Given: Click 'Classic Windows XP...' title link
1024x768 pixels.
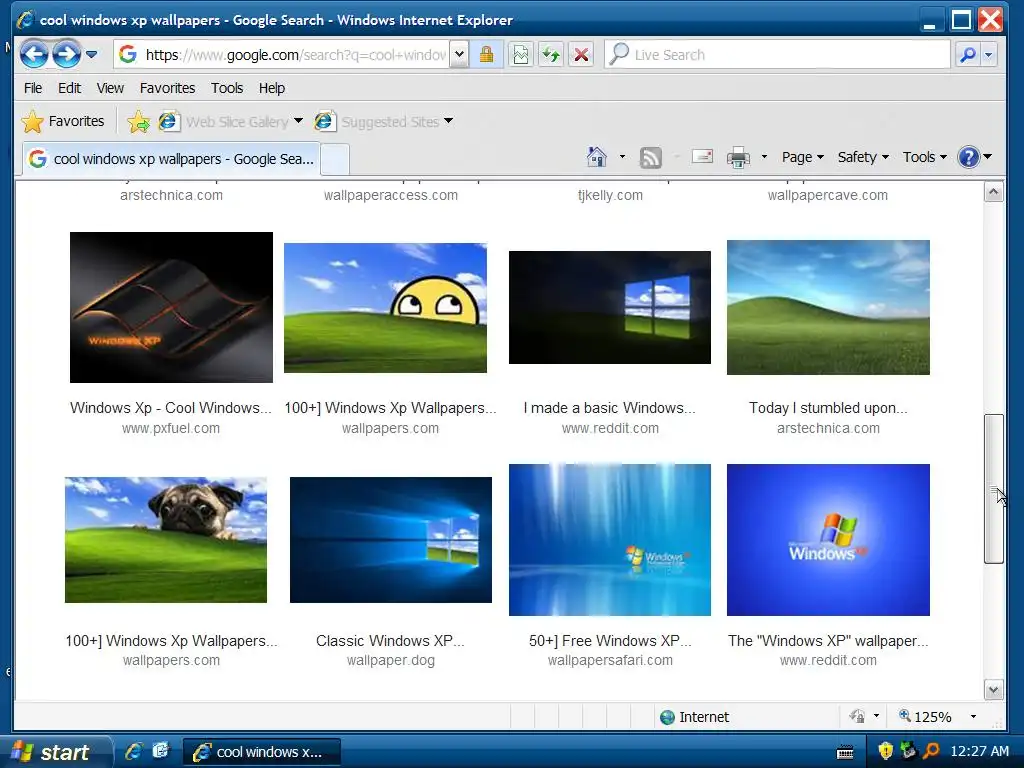Looking at the screenshot, I should pyautogui.click(x=390, y=641).
